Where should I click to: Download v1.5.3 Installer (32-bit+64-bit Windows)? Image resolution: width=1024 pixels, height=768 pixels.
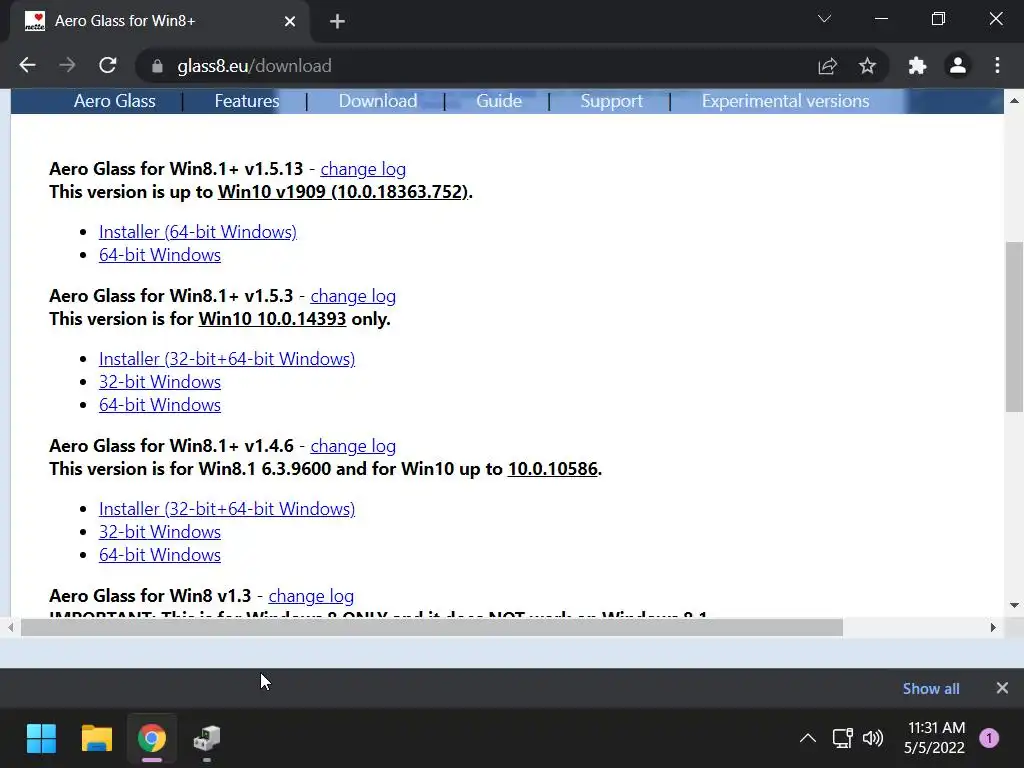point(227,359)
